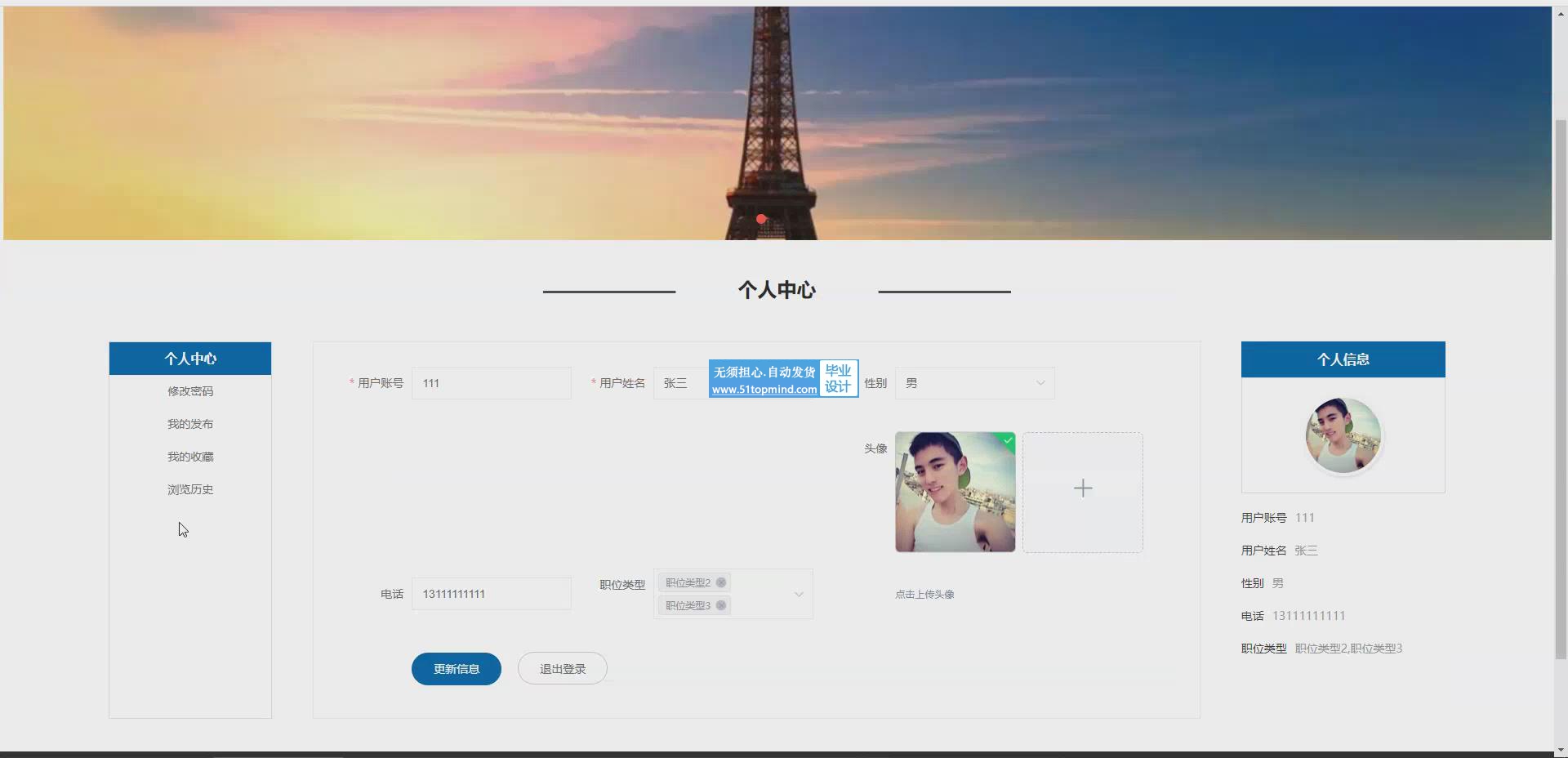This screenshot has height=758, width=1568.
Task: Remove the 职位类型3 tag
Action: point(721,605)
